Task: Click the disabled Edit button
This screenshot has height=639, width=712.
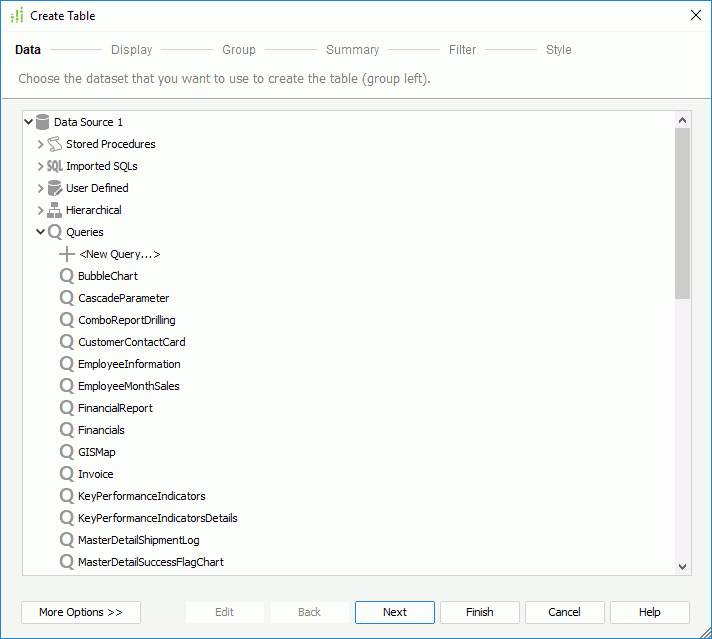Action: [224, 612]
